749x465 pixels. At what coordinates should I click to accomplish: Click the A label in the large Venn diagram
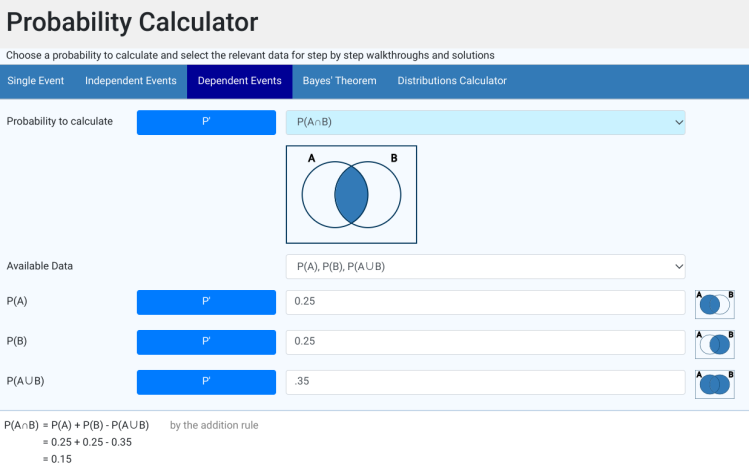point(311,158)
